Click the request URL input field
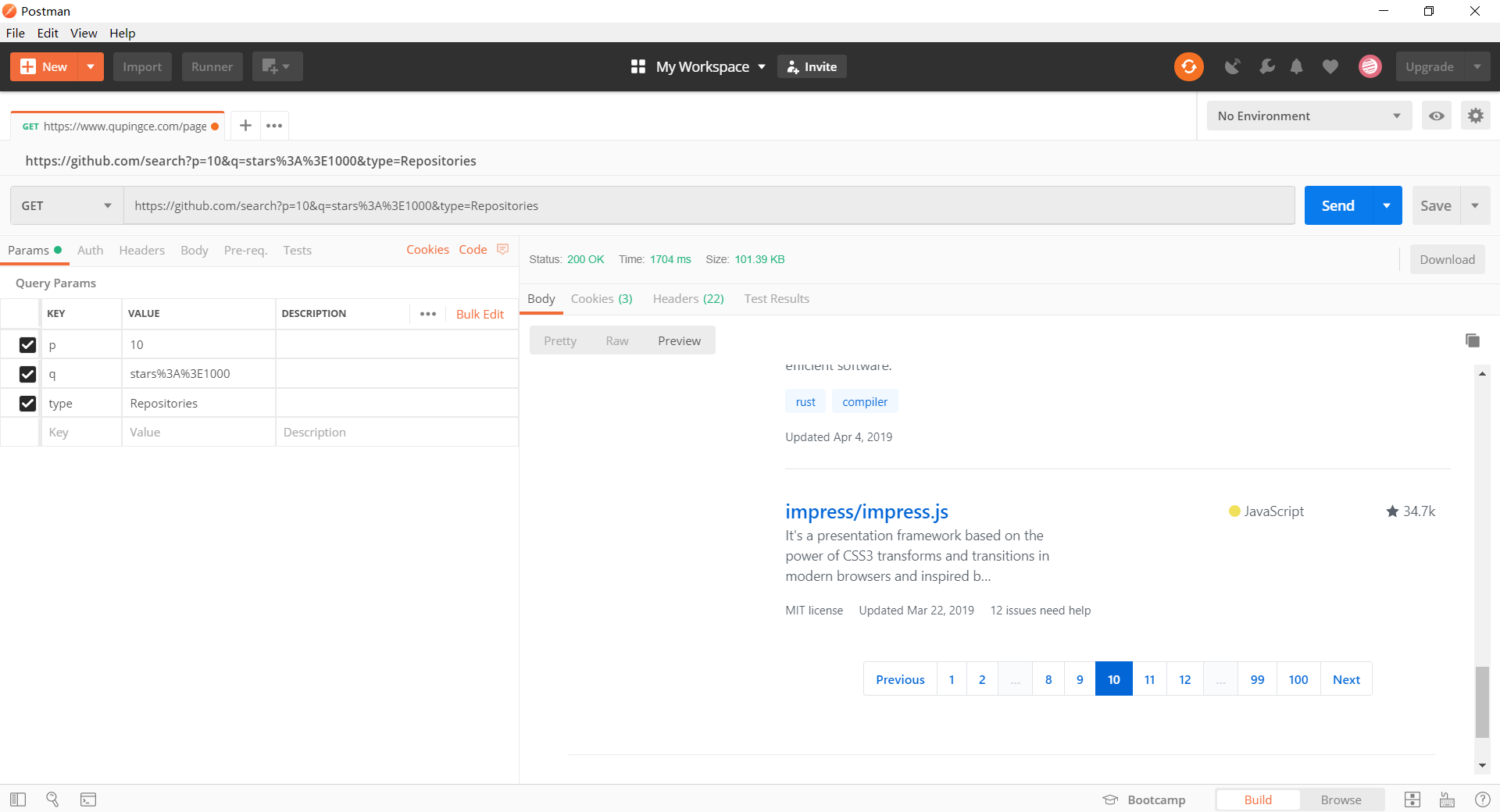1500x812 pixels. pyautogui.click(x=709, y=205)
